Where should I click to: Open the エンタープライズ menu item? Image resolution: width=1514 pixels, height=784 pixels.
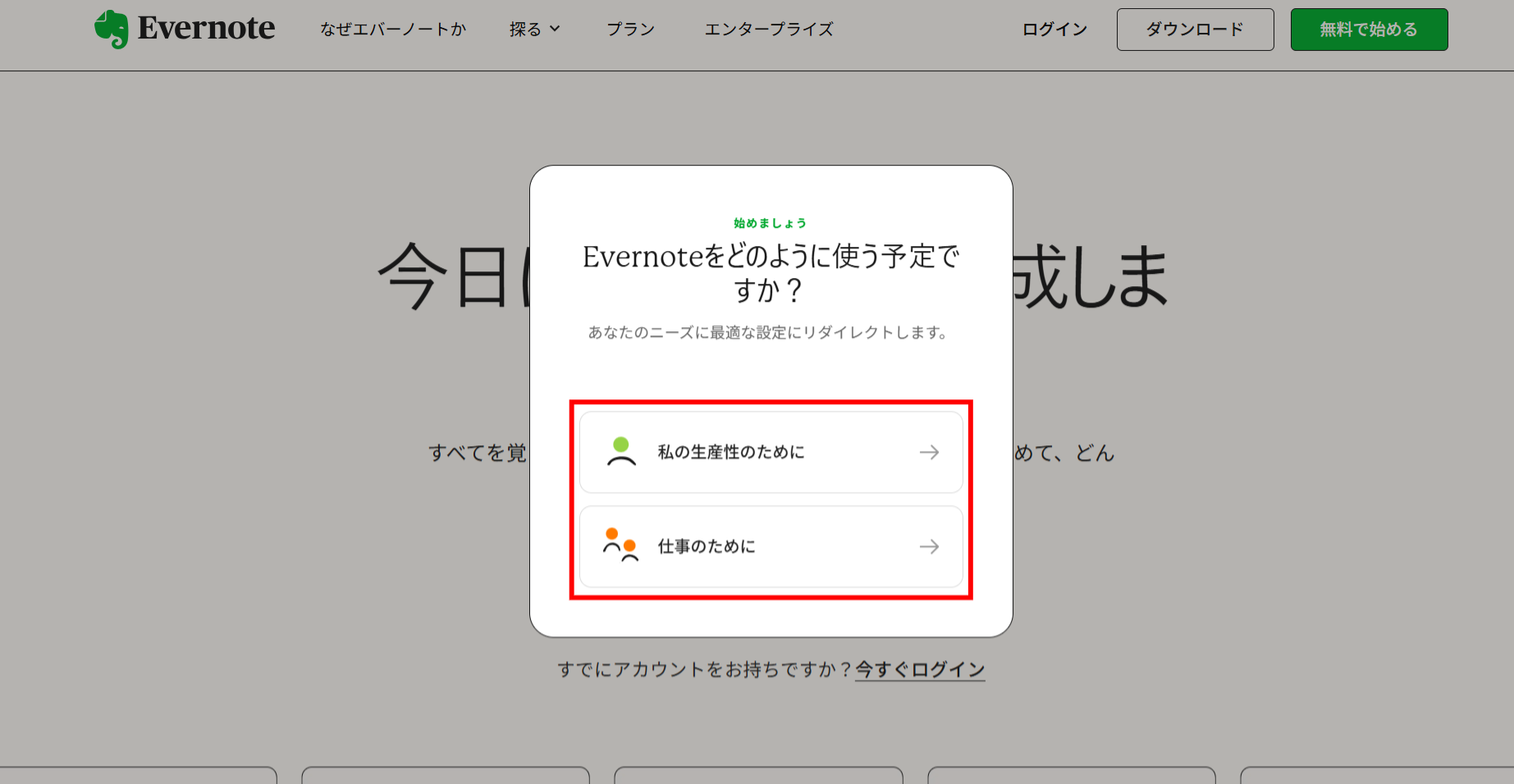coord(768,29)
